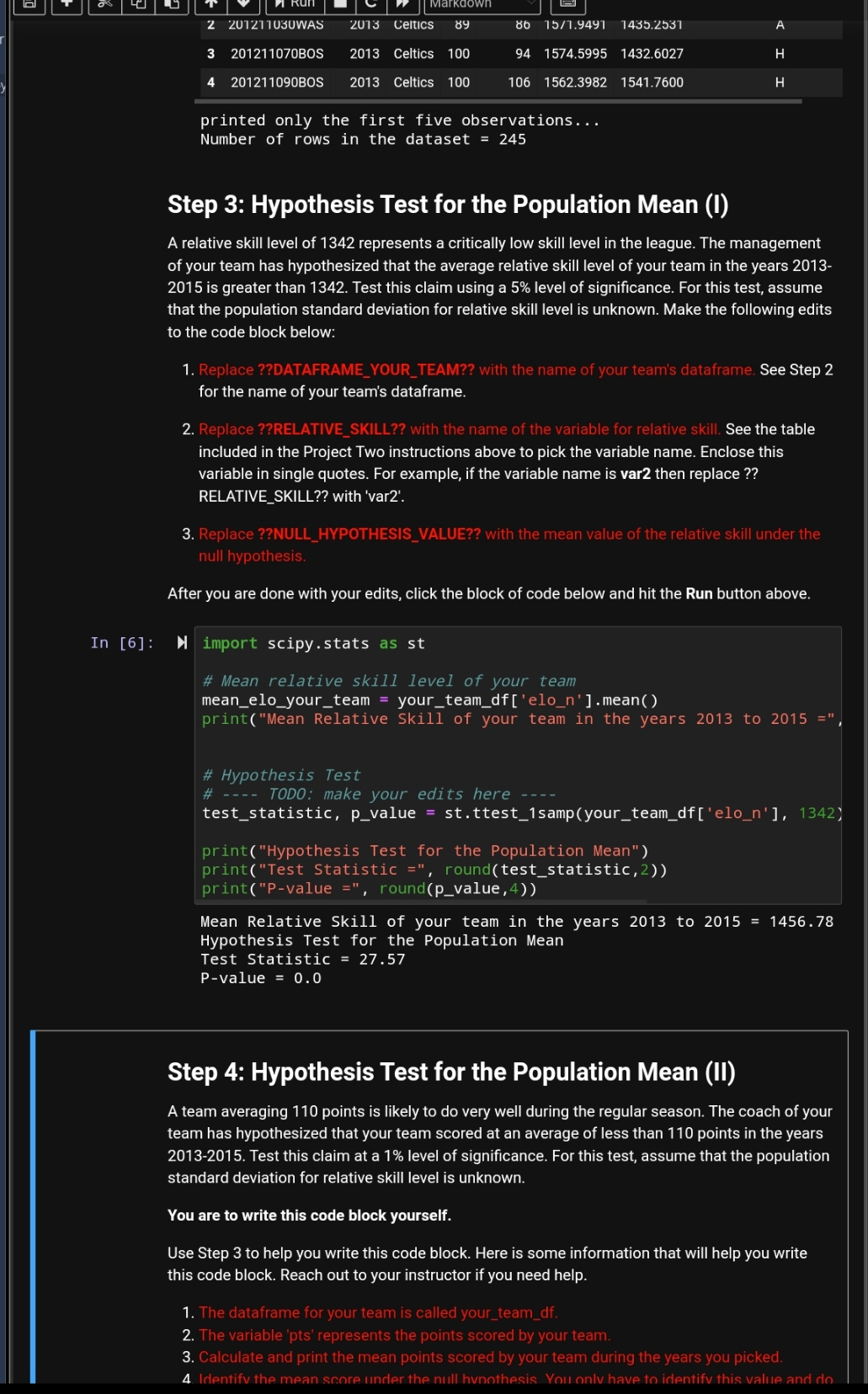Click the 'Step 3: Hypothesis Test for the Population Mean (I)' heading
The width and height of the screenshot is (868, 1394).
coord(448,205)
